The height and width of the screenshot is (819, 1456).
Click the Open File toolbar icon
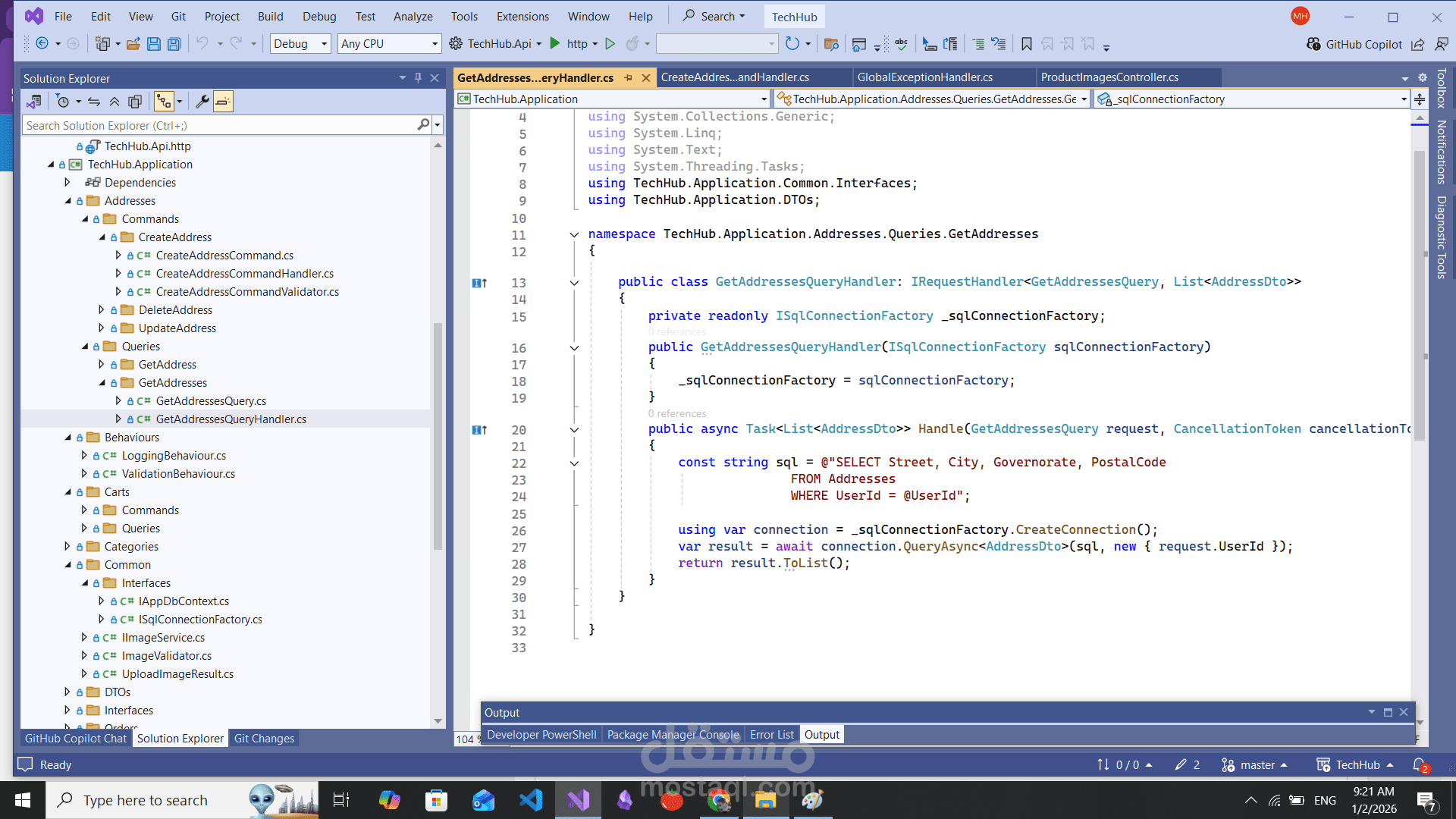pyautogui.click(x=133, y=44)
